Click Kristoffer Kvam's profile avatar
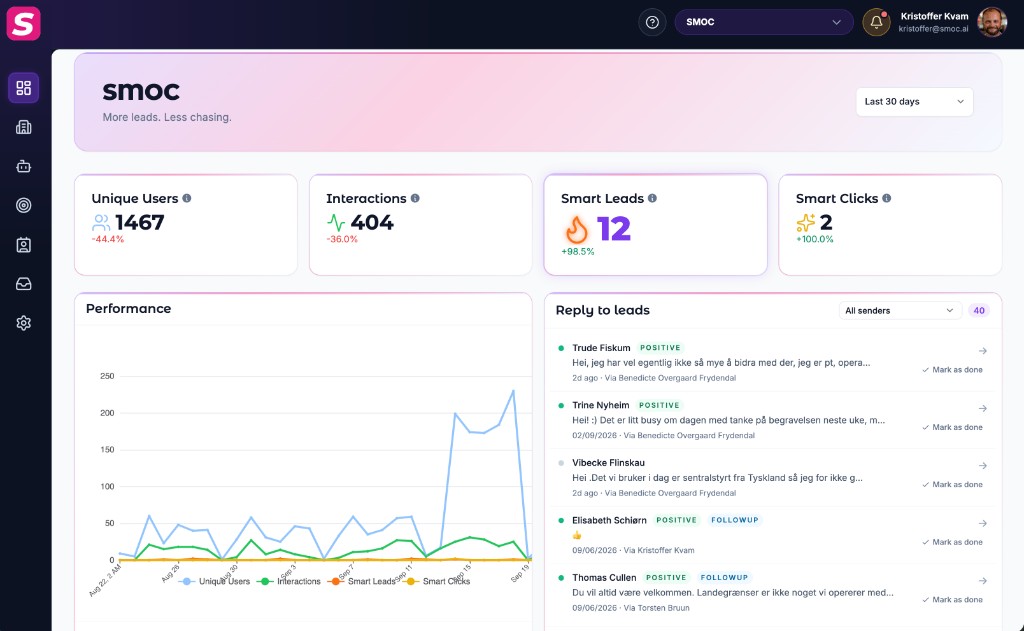Image resolution: width=1024 pixels, height=631 pixels. [991, 22]
